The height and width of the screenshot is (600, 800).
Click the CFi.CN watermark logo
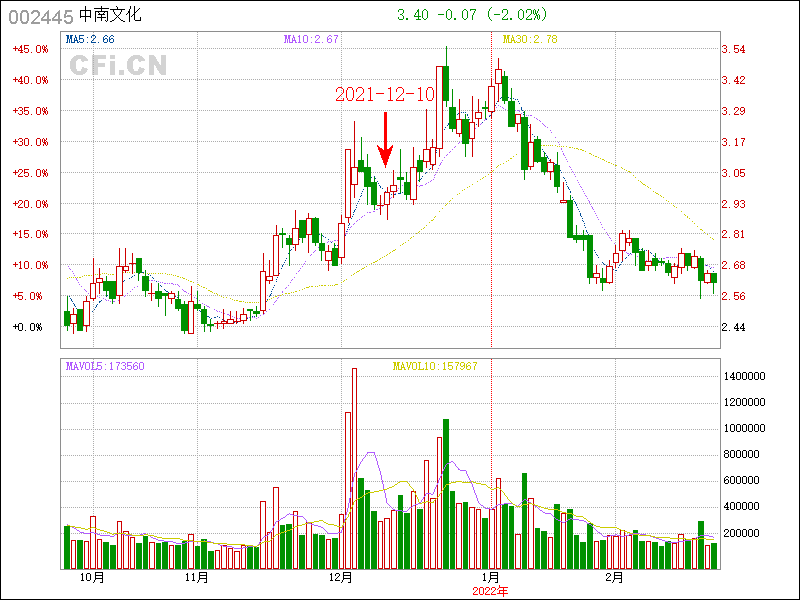point(118,65)
